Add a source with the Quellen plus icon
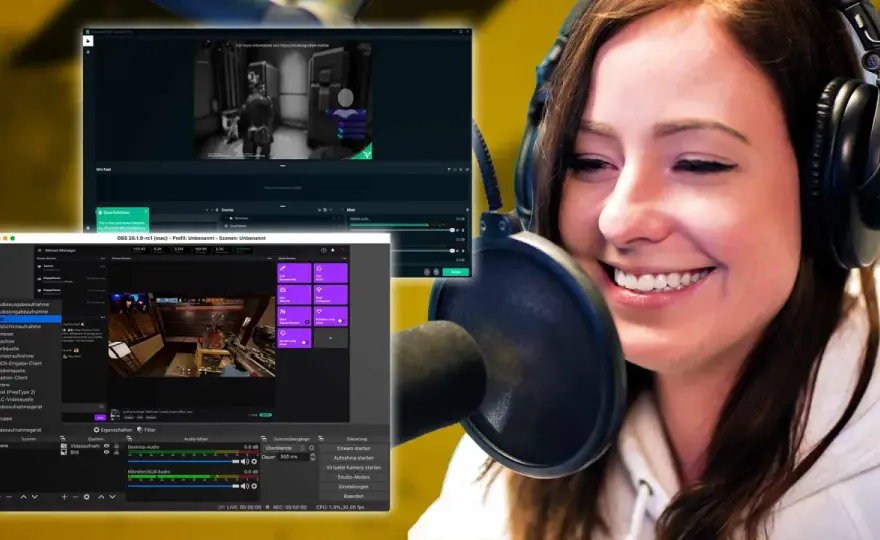The image size is (880, 540). point(65,497)
